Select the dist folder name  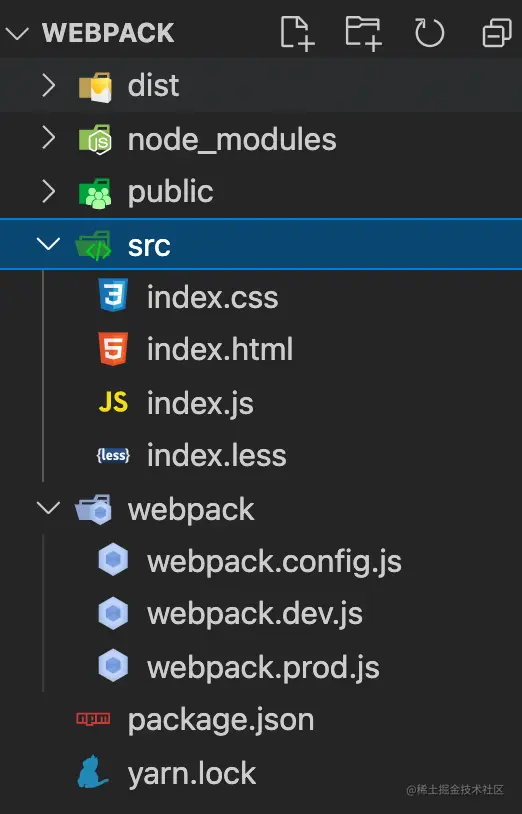point(154,85)
